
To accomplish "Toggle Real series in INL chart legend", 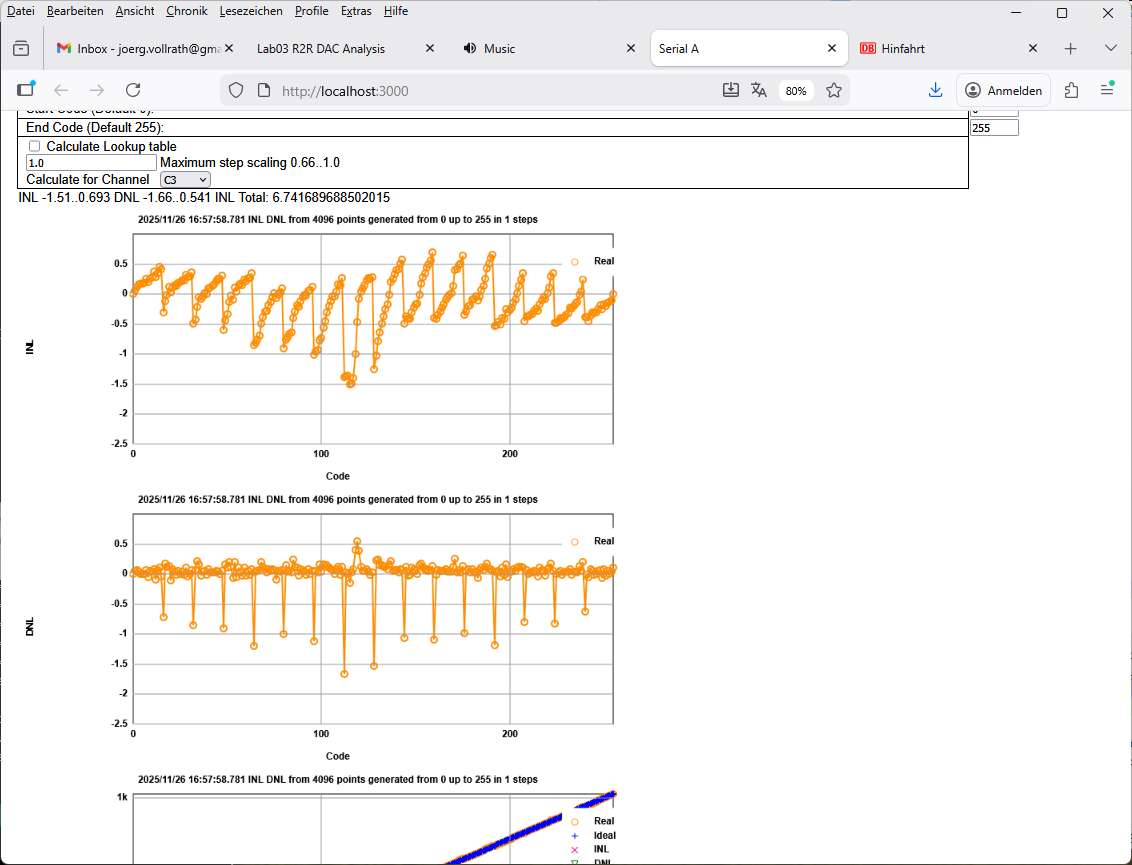I will [x=603, y=261].
